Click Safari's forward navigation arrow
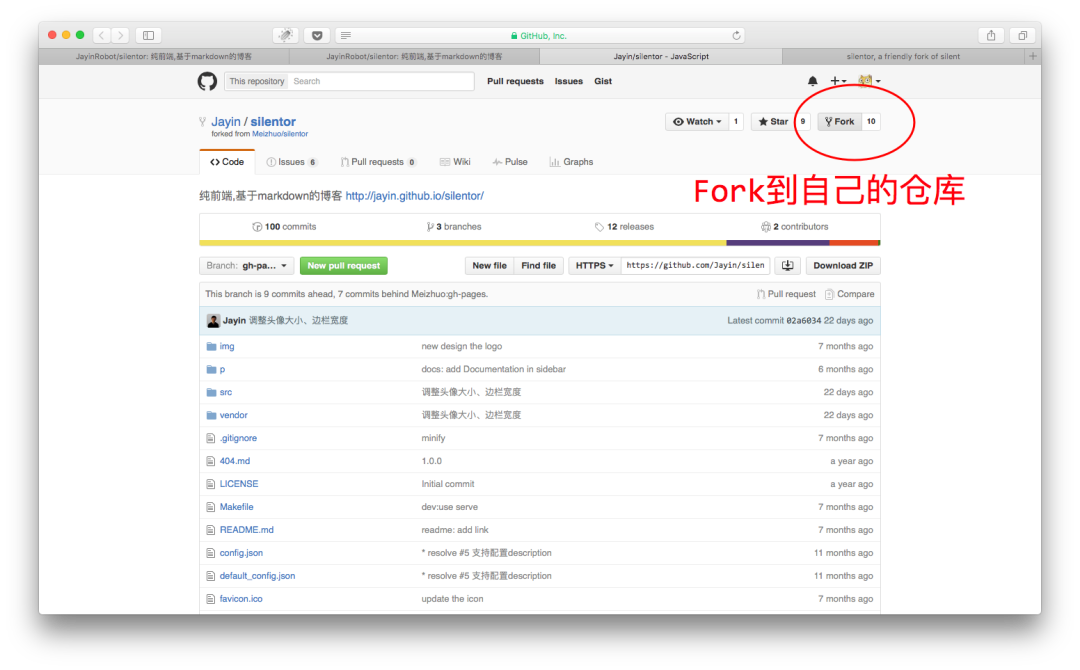This screenshot has height=670, width=1080. [120, 35]
